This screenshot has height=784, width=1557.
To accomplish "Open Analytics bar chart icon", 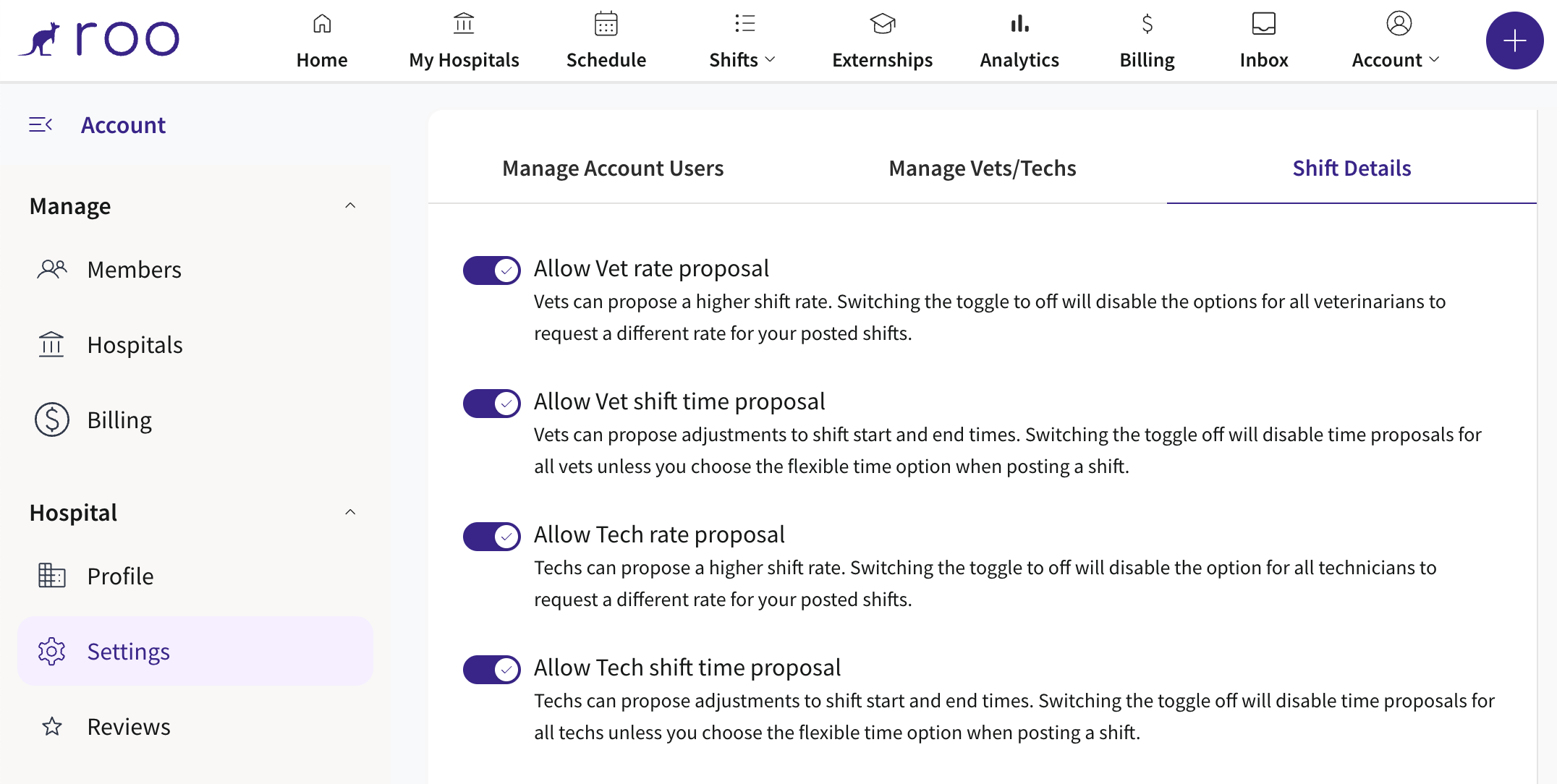I will click(1019, 24).
